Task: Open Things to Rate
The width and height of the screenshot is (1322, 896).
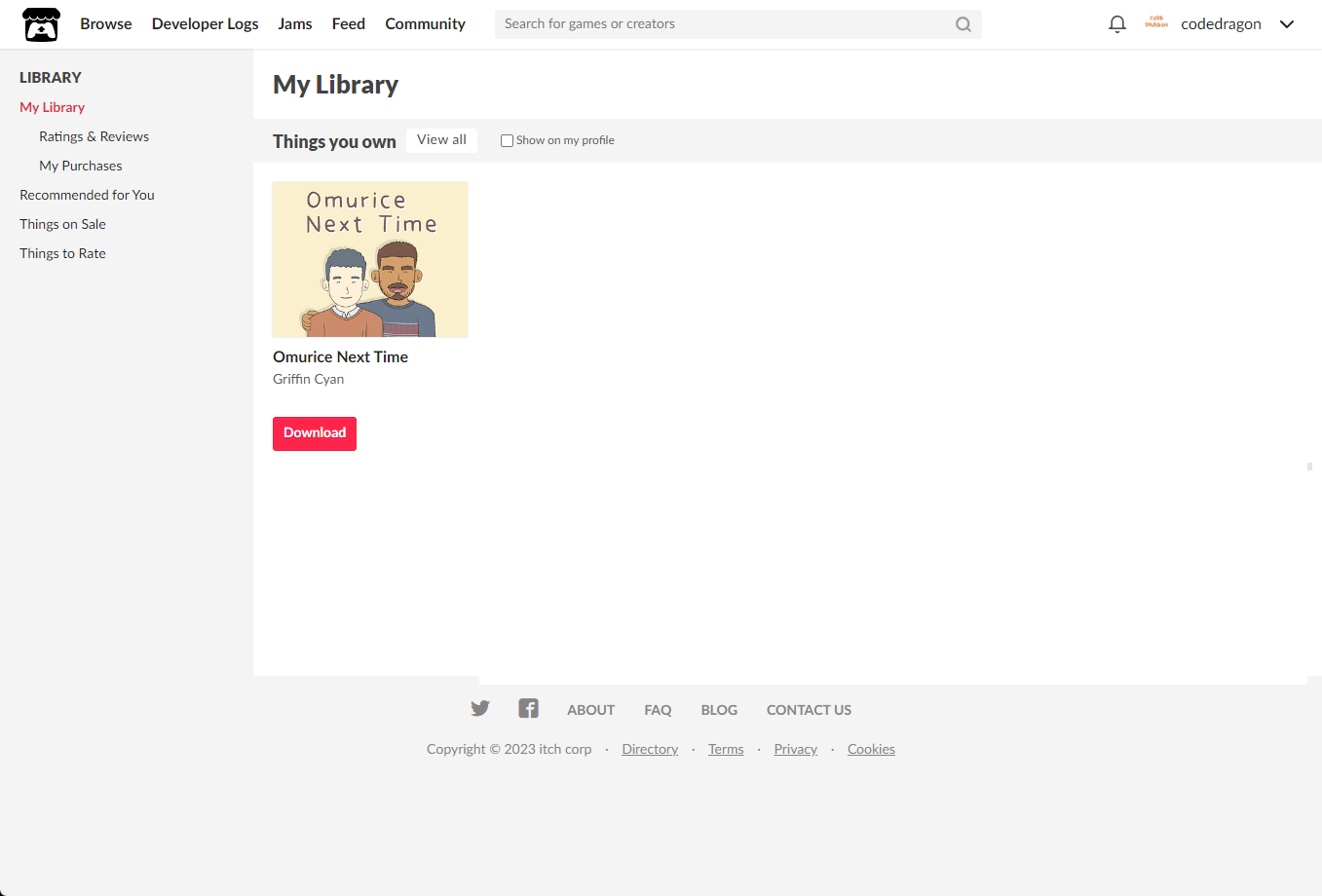Action: 63,253
